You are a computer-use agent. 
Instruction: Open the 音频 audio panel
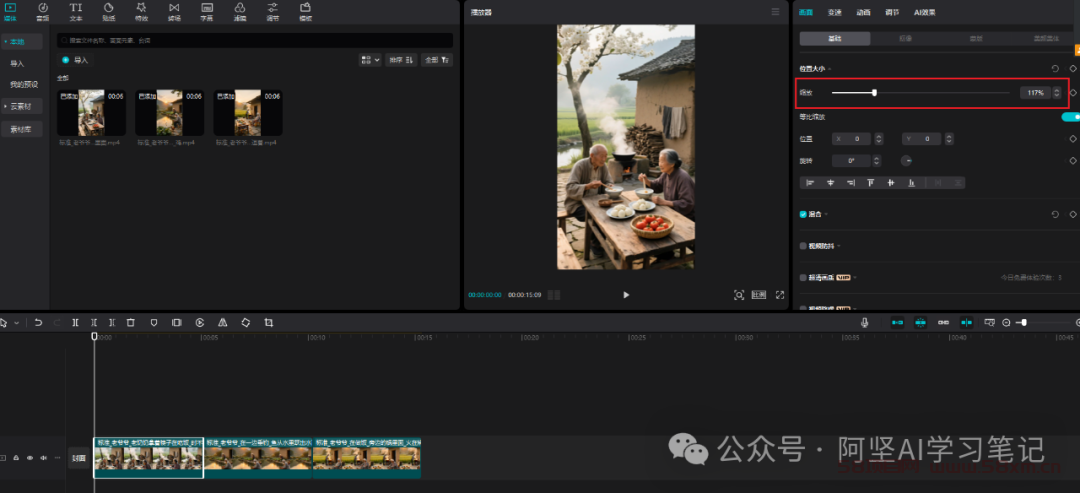click(x=43, y=12)
